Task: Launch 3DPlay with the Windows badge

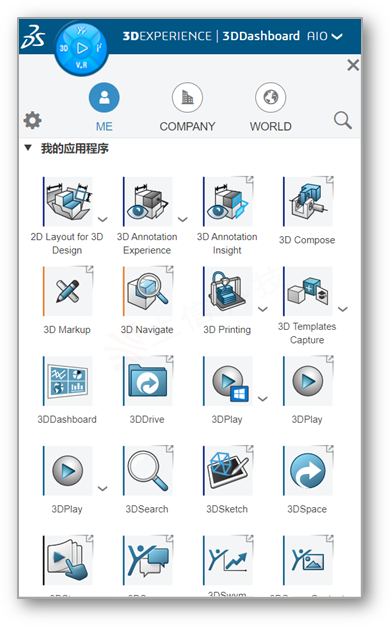Action: pyautogui.click(x=227, y=381)
